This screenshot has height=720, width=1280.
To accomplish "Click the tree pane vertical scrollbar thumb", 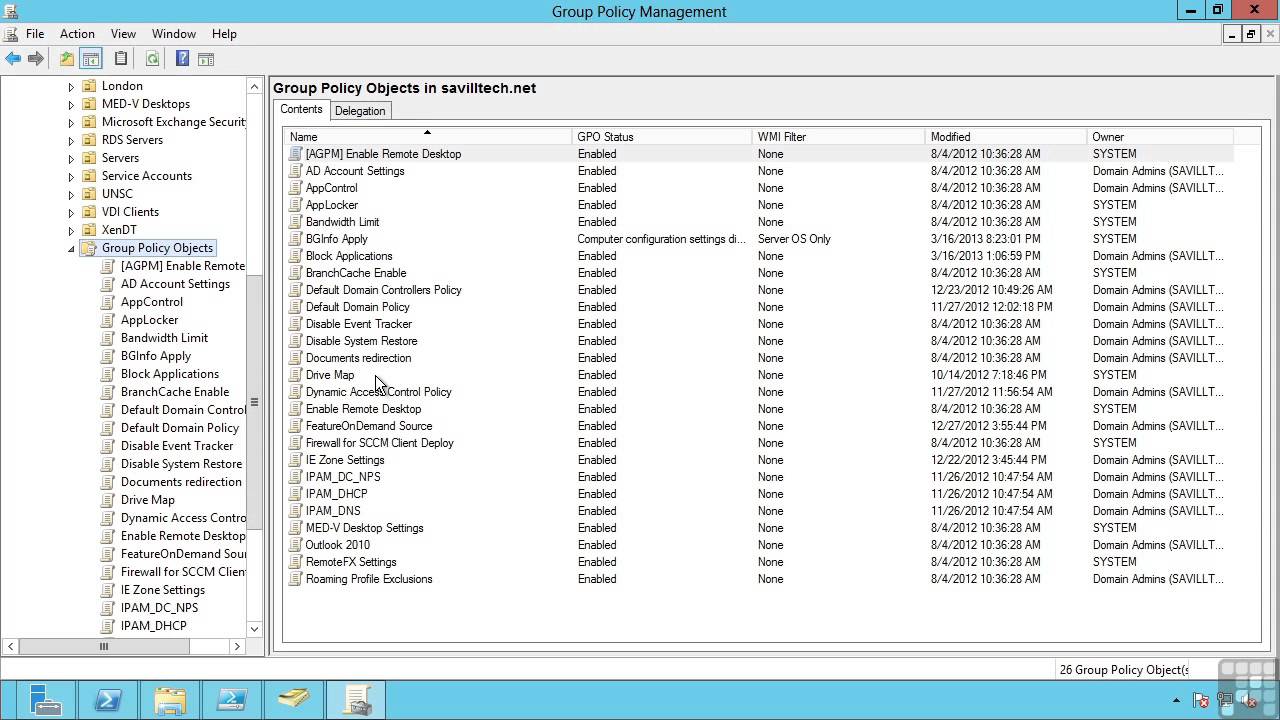I will [x=254, y=402].
